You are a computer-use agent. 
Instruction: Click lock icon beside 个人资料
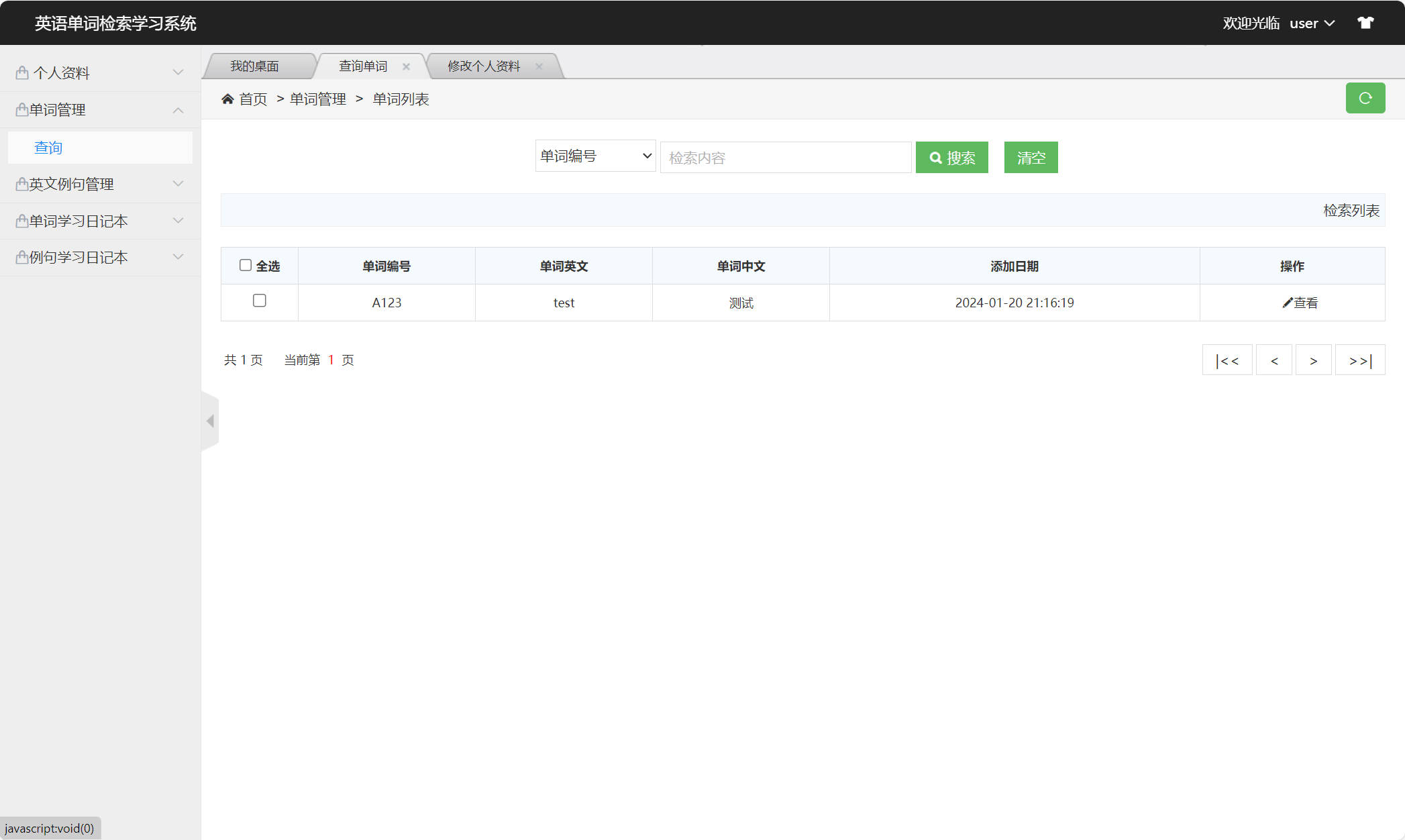(22, 72)
